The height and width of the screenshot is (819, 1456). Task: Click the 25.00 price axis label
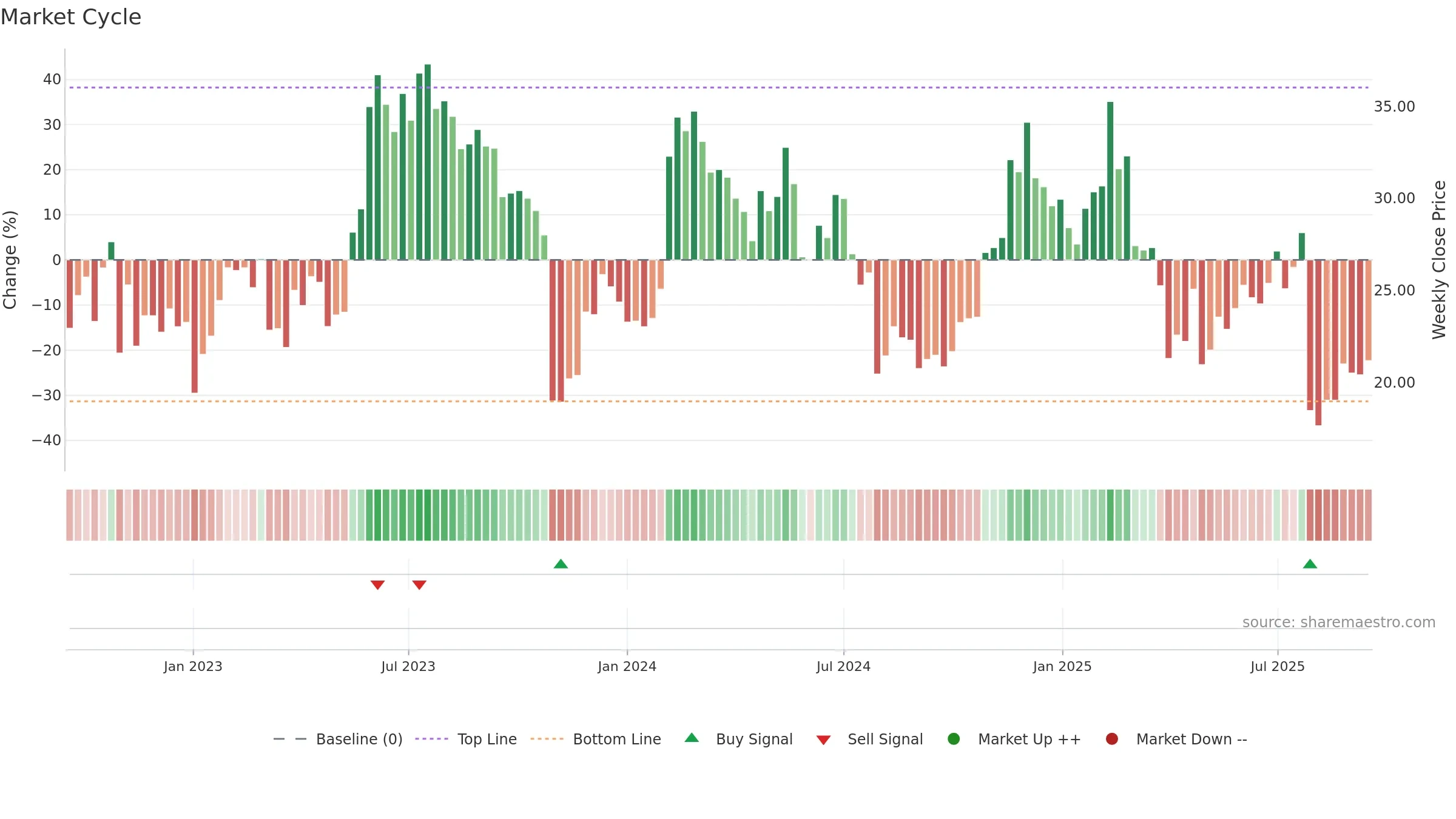coord(1394,291)
